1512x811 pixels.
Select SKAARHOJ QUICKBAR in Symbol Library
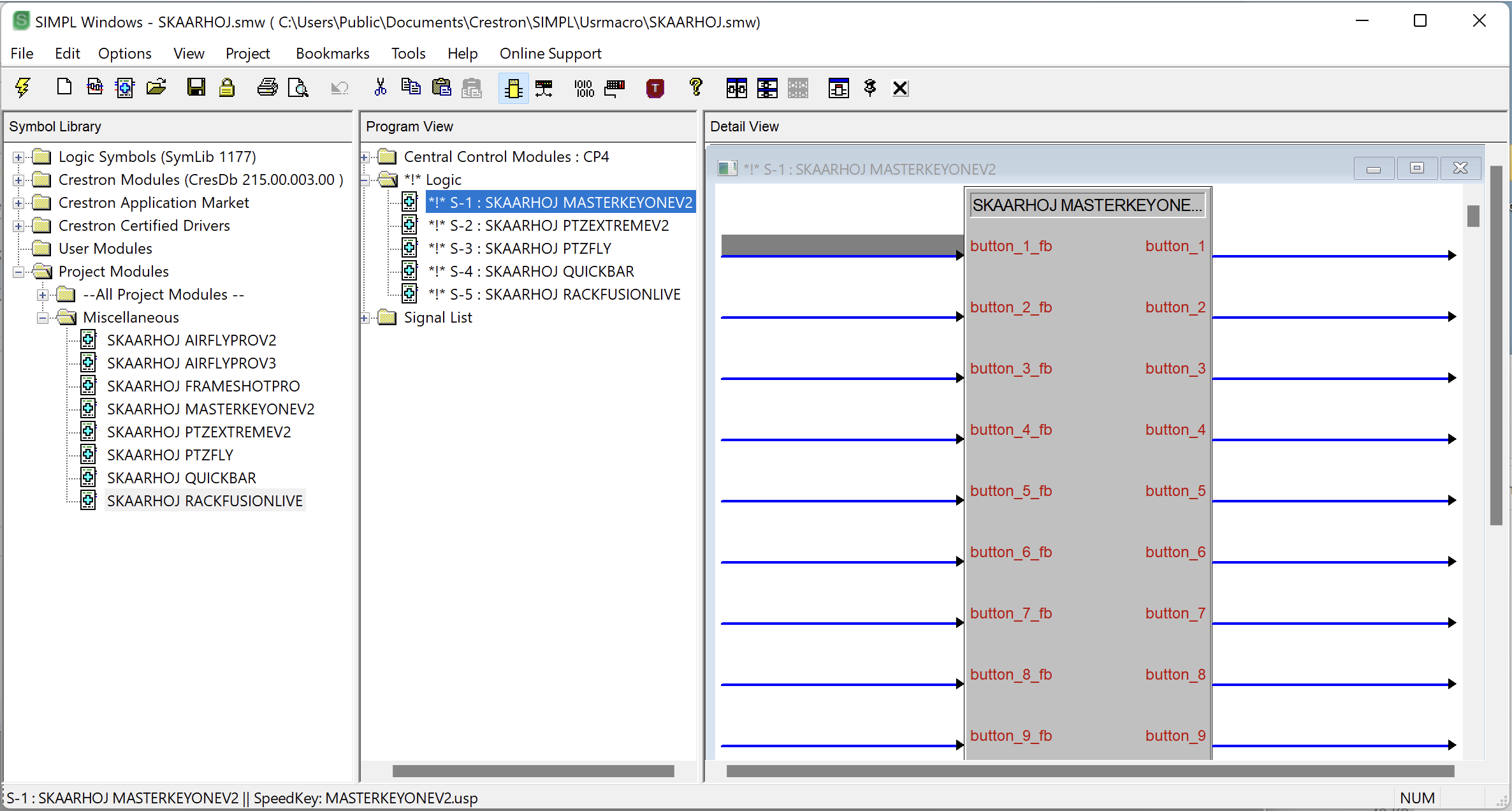click(x=182, y=478)
